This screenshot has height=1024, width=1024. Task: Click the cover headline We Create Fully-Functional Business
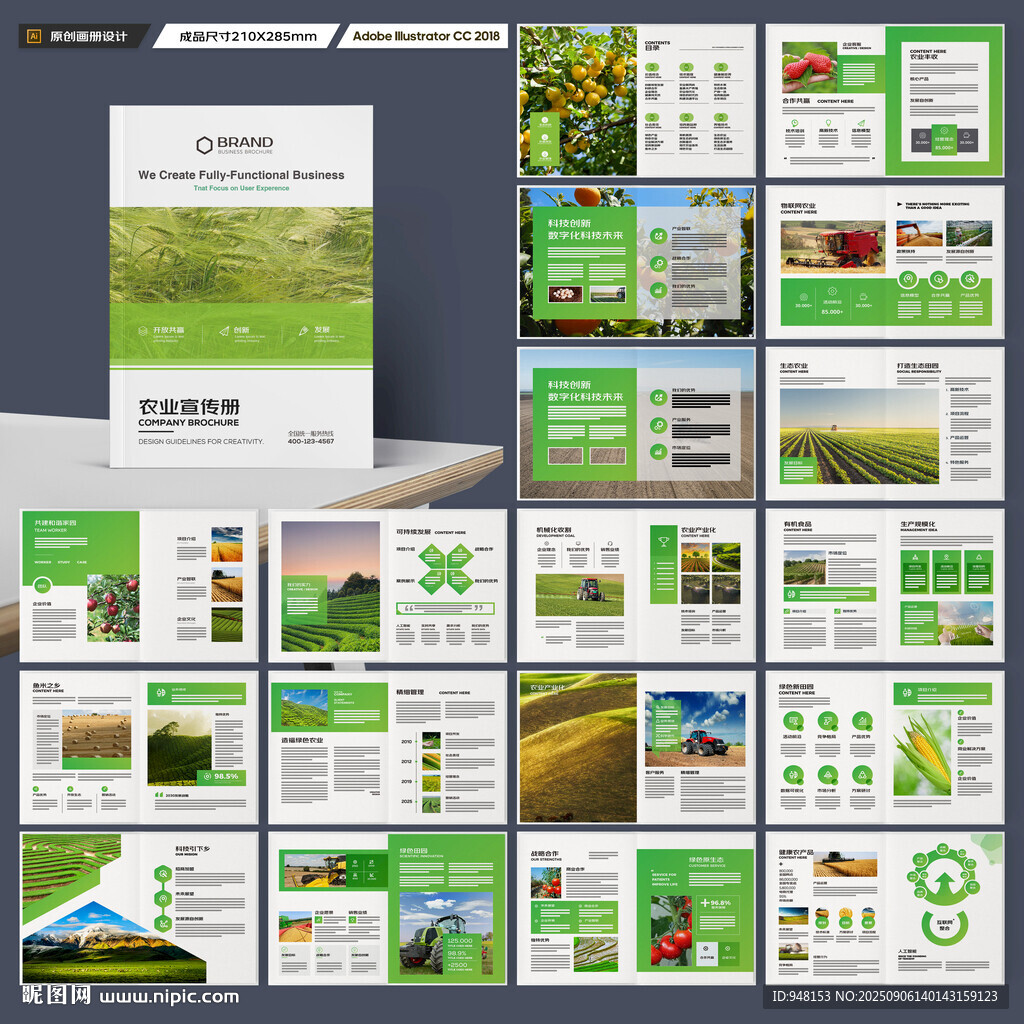241,175
